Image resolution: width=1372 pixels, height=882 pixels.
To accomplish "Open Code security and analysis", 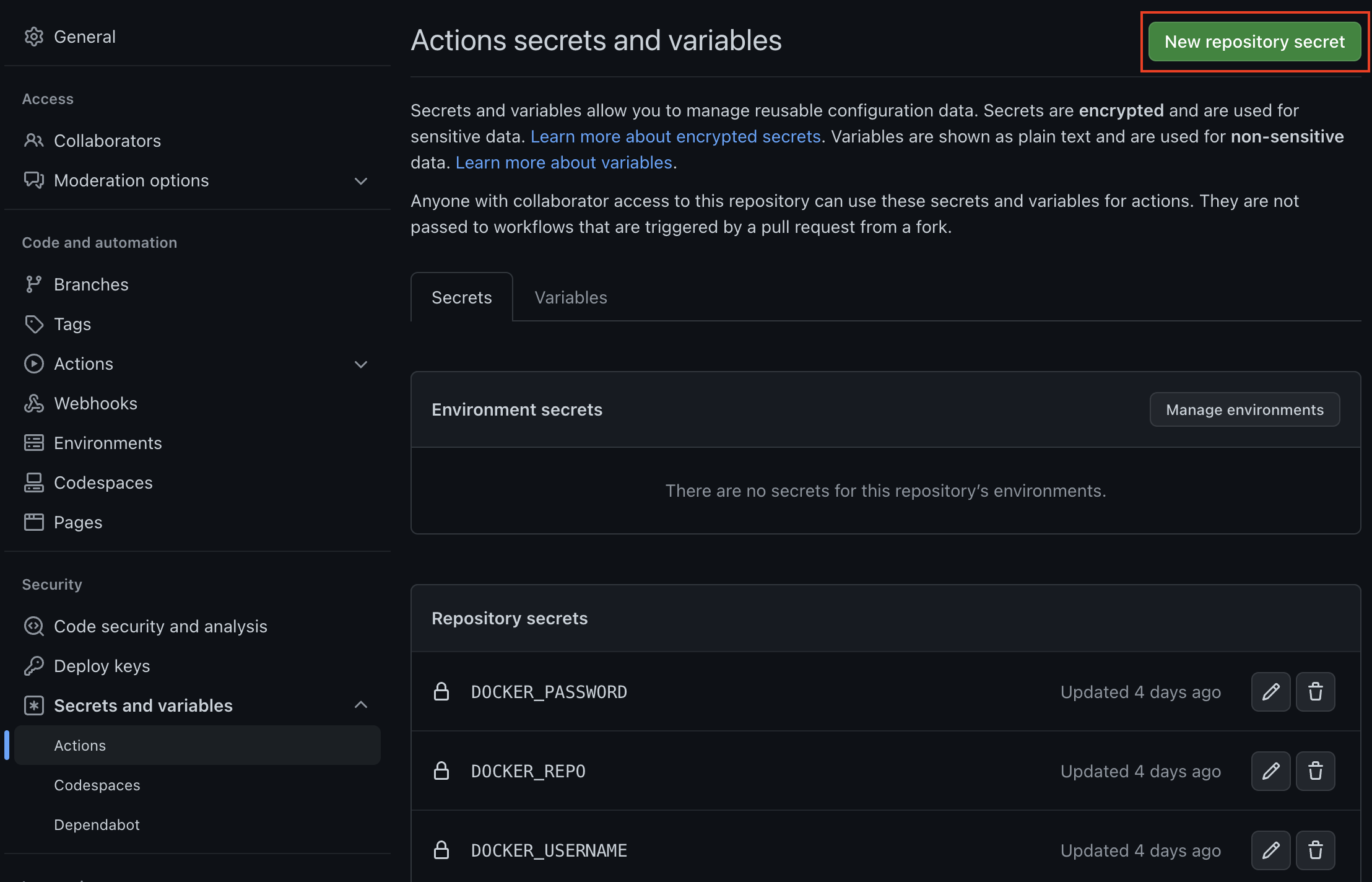I will click(x=160, y=626).
